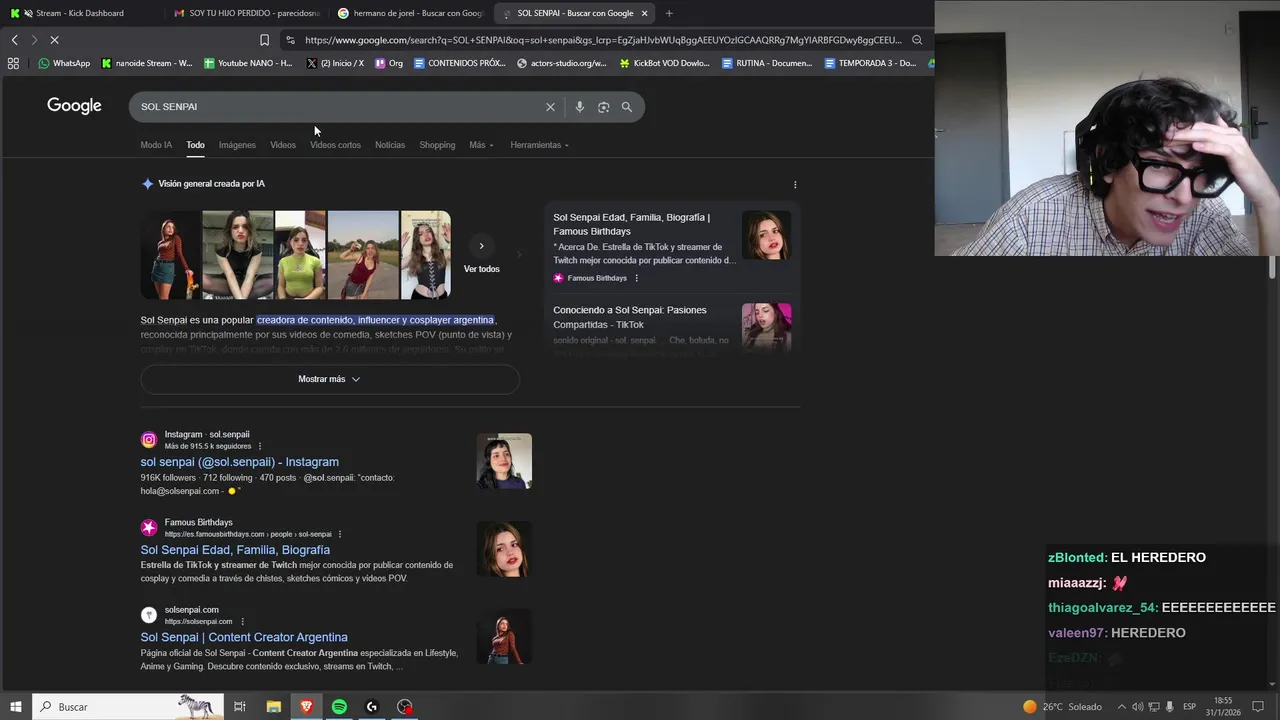
Task: Expand the Herramientas dropdown
Action: tap(539, 145)
